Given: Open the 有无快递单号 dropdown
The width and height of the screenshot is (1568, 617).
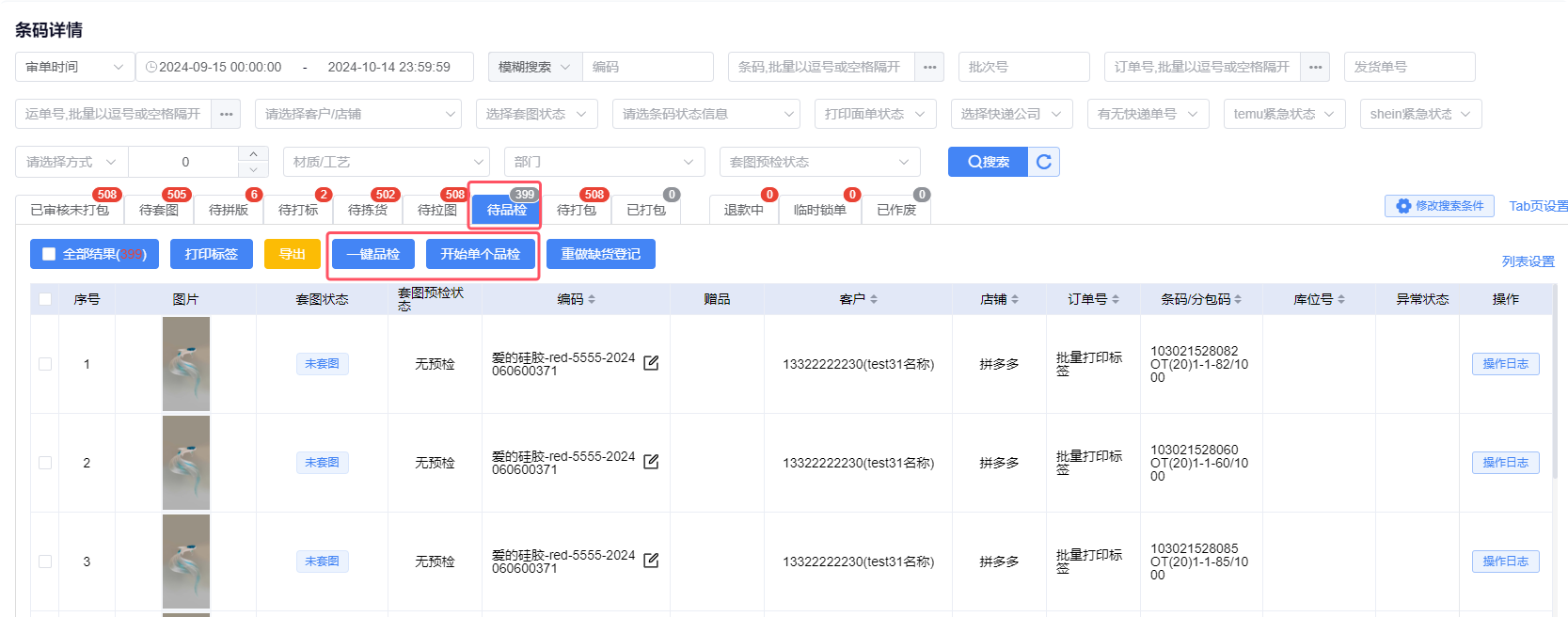Looking at the screenshot, I should coord(1148,114).
